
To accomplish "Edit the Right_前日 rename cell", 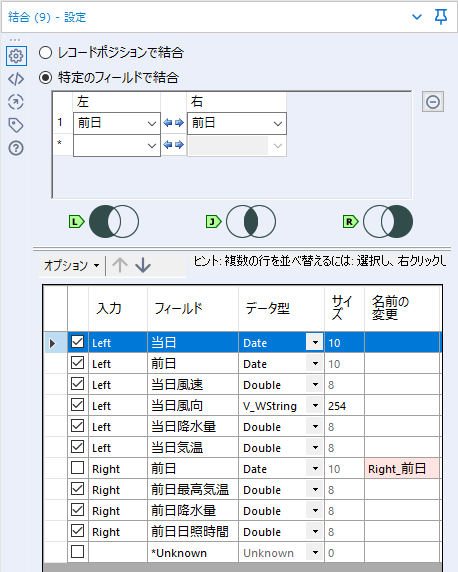I will (x=402, y=468).
